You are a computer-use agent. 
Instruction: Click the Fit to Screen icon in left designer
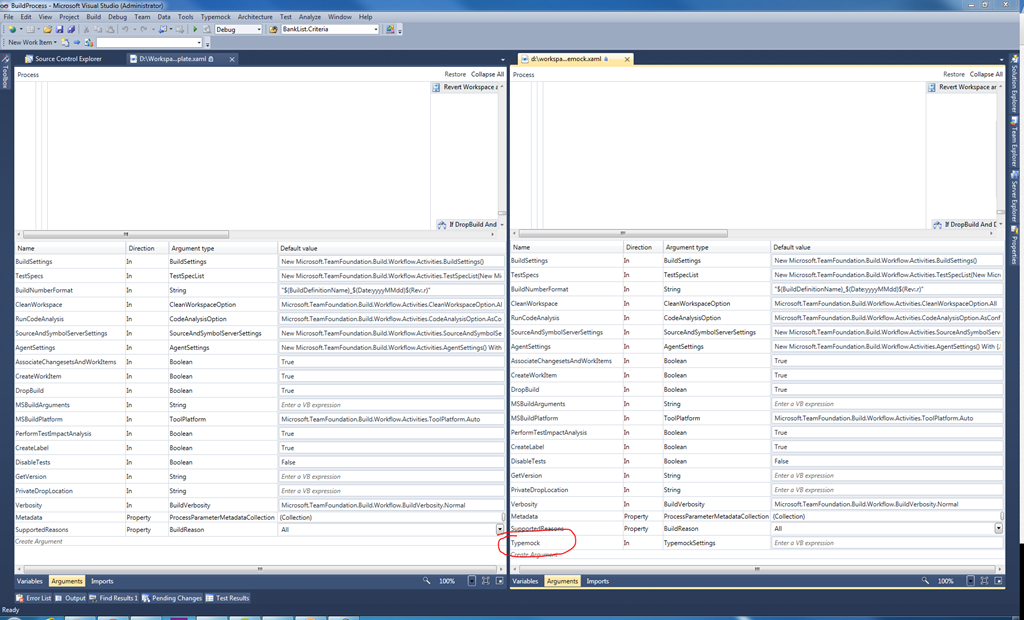485,580
